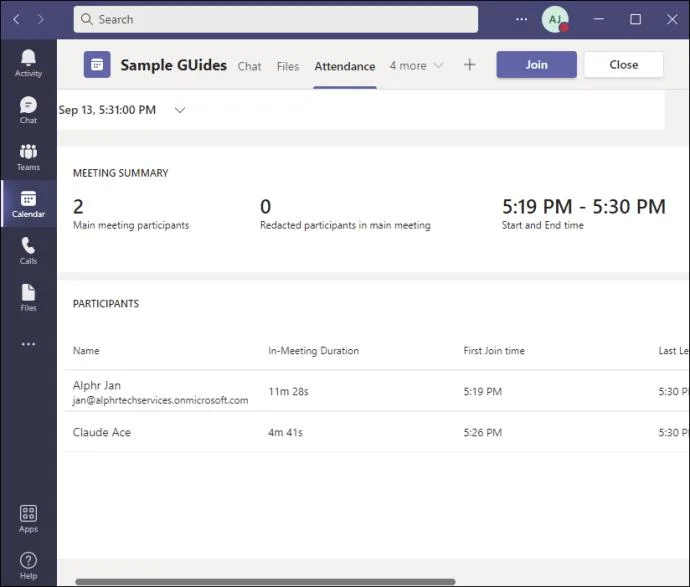
Task: Click the 5:26 PM first join time
Action: point(482,432)
